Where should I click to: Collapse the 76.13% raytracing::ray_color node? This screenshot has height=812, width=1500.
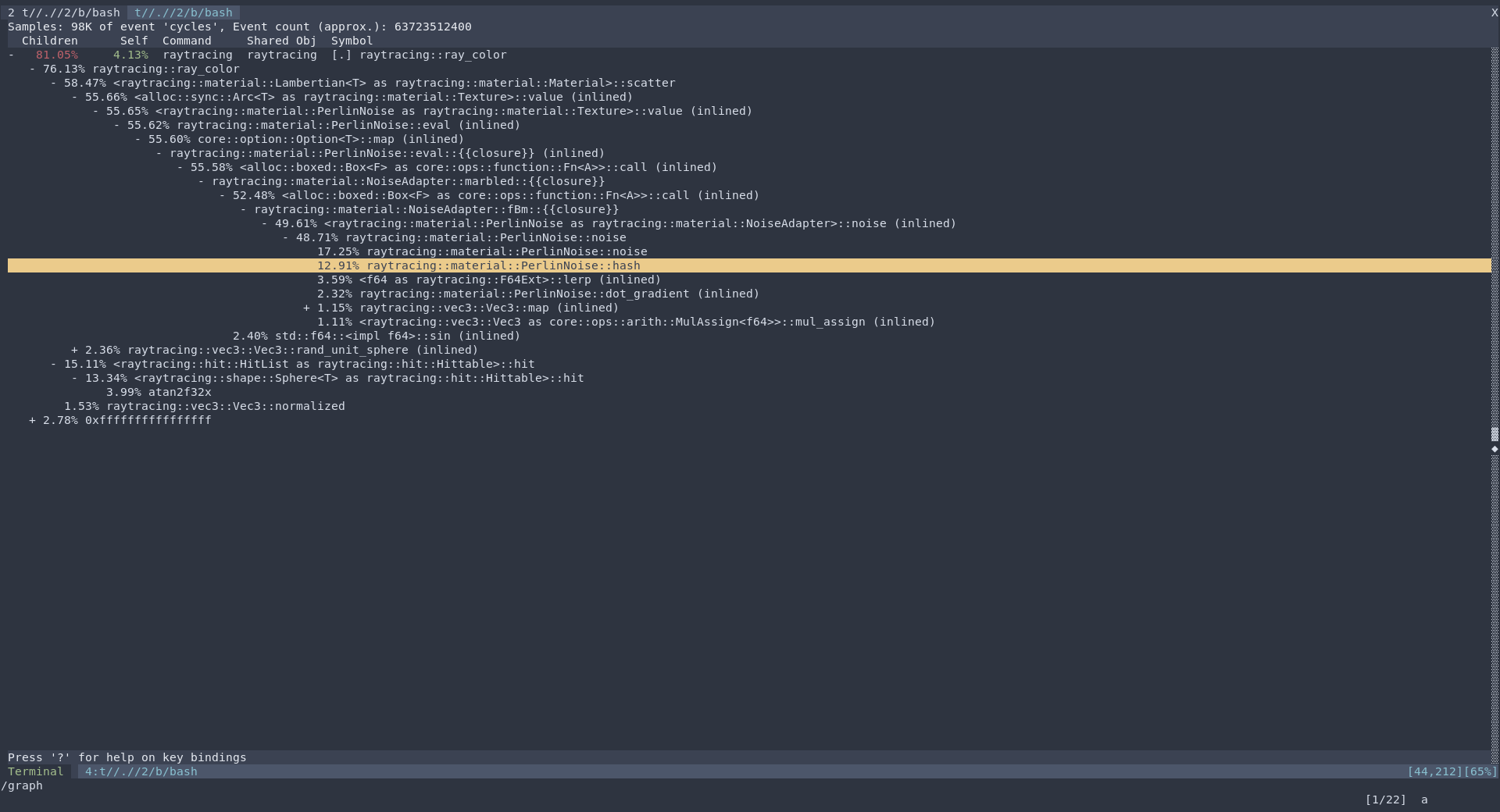tap(32, 69)
